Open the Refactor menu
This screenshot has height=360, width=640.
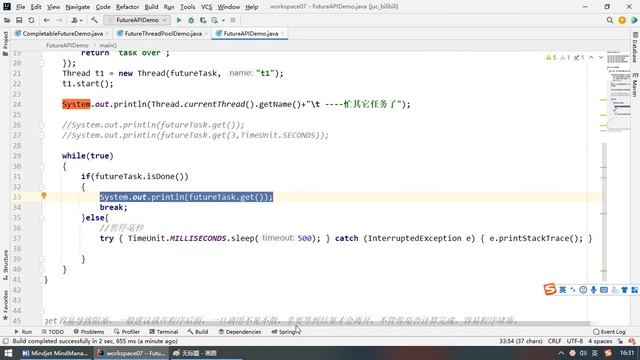(127, 7)
